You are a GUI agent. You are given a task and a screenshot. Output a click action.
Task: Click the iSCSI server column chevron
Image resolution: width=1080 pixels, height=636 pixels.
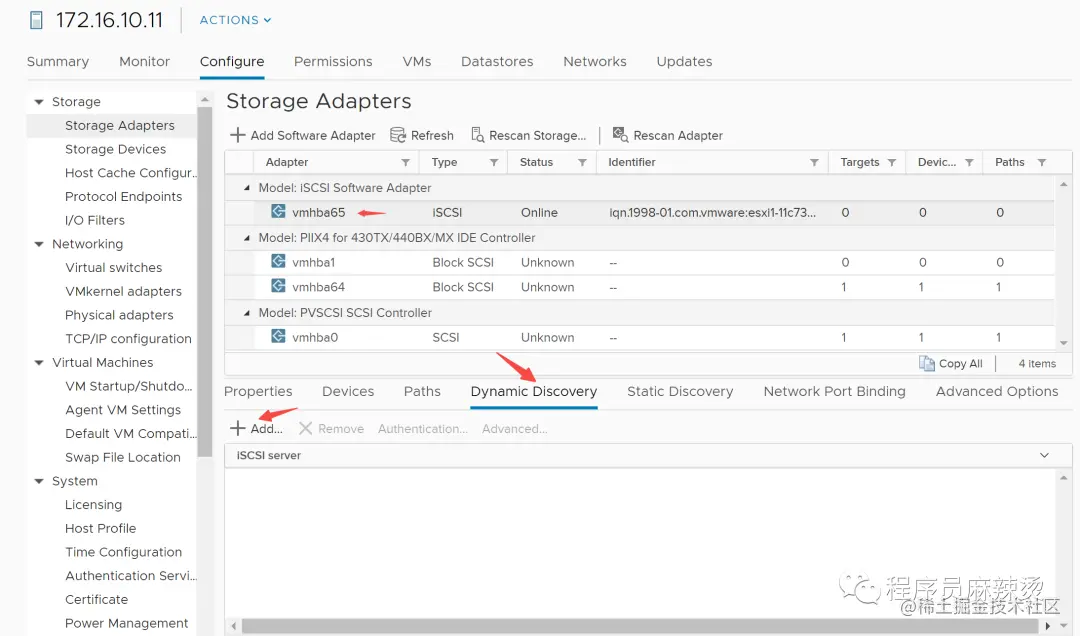[x=1044, y=455]
